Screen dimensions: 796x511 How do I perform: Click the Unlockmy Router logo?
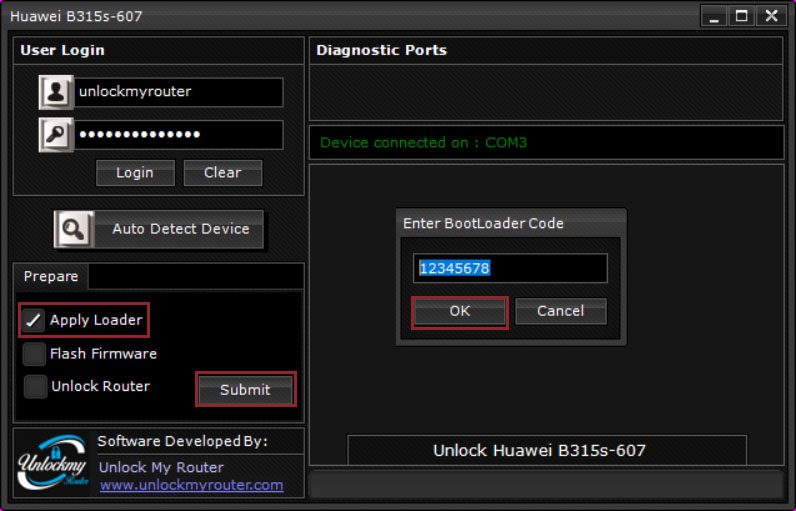pyautogui.click(x=52, y=462)
